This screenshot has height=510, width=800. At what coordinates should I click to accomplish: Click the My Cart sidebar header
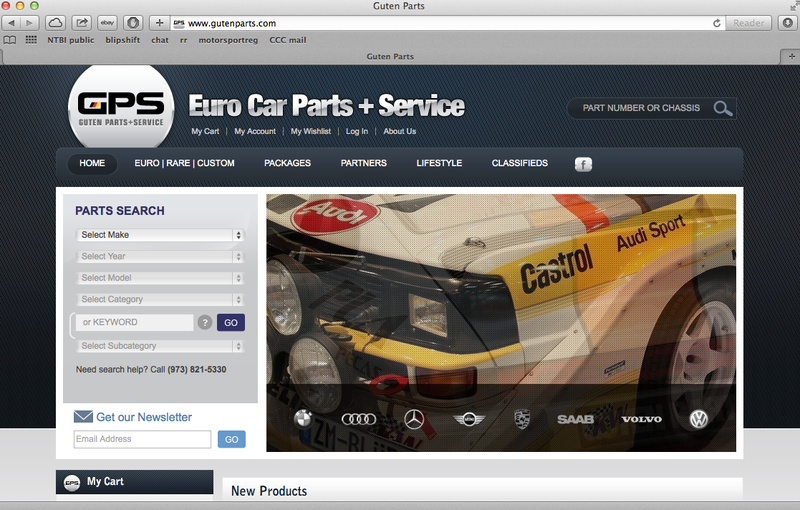click(x=135, y=482)
